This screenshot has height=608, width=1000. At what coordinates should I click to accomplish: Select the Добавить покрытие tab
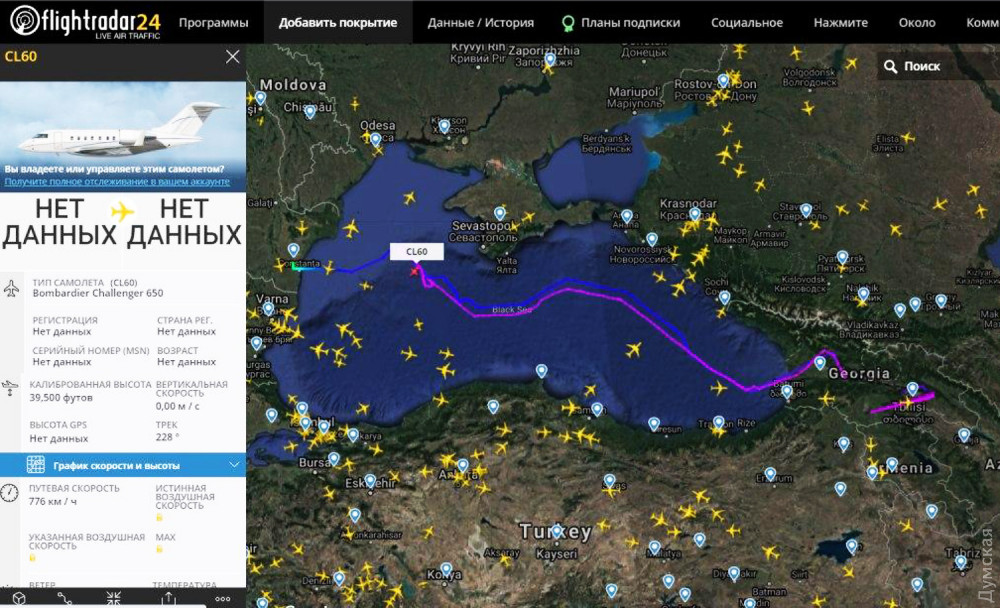point(337,22)
